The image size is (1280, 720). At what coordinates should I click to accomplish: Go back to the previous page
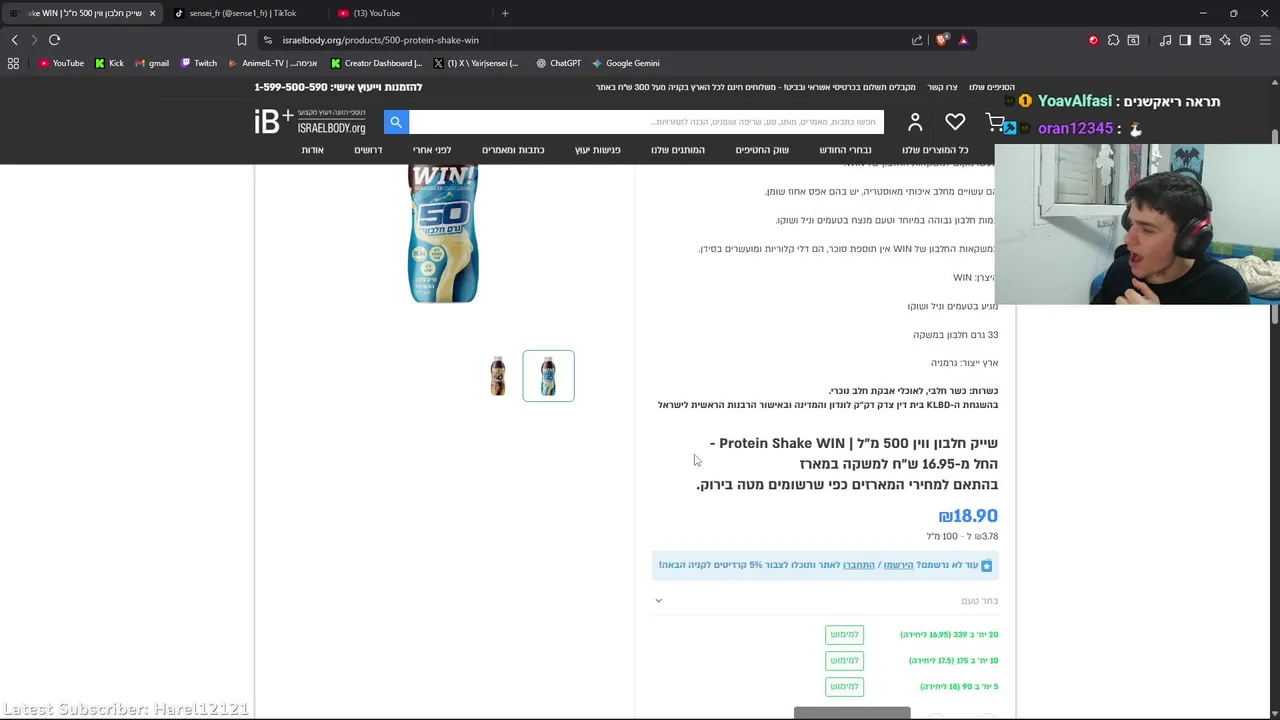[x=14, y=40]
